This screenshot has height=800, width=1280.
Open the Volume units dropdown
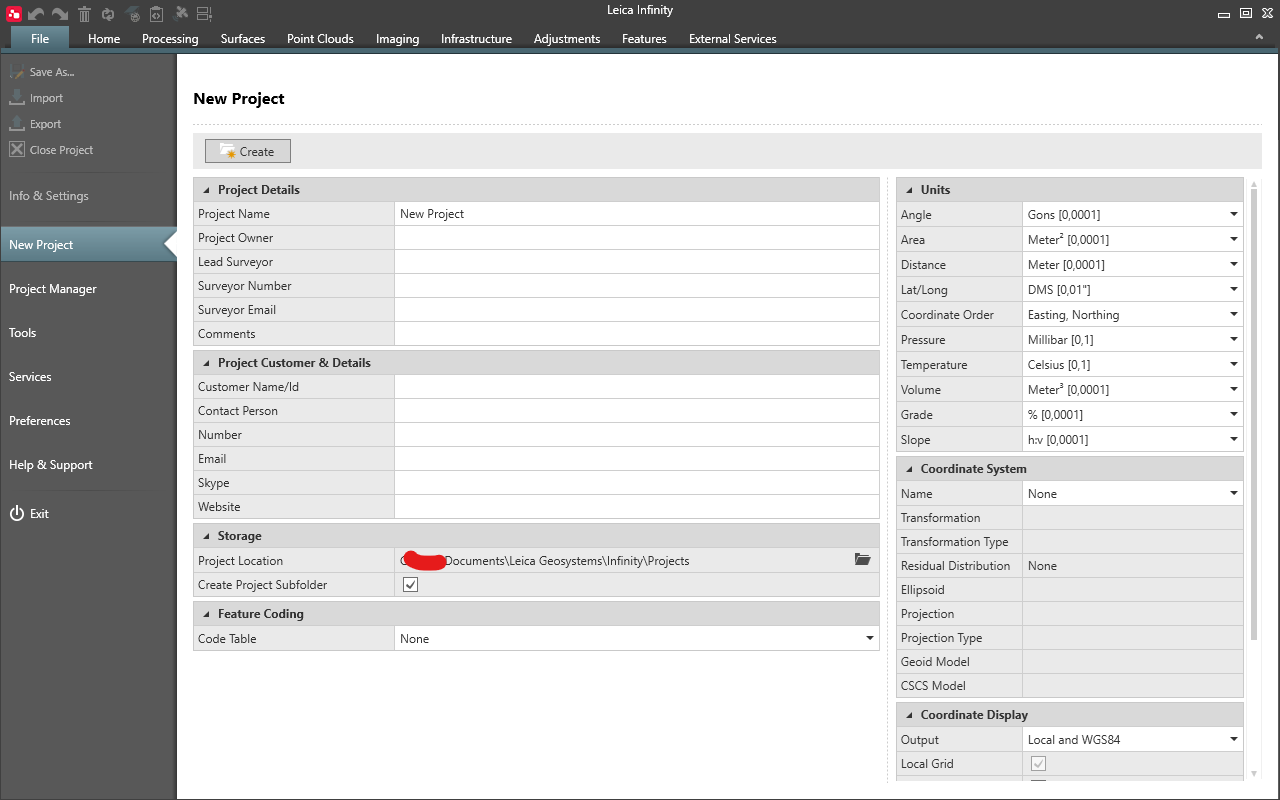pos(1234,389)
